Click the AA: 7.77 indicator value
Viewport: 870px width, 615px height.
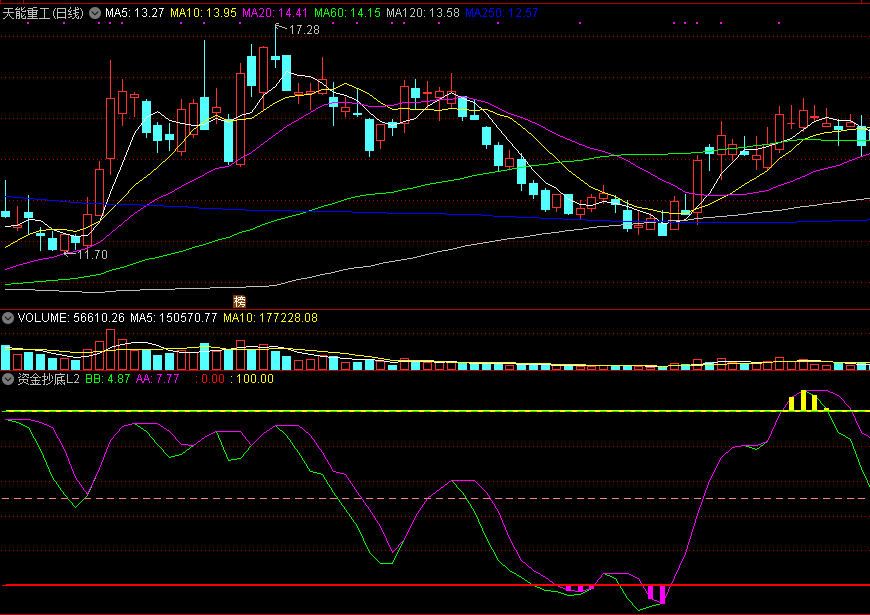(158, 379)
